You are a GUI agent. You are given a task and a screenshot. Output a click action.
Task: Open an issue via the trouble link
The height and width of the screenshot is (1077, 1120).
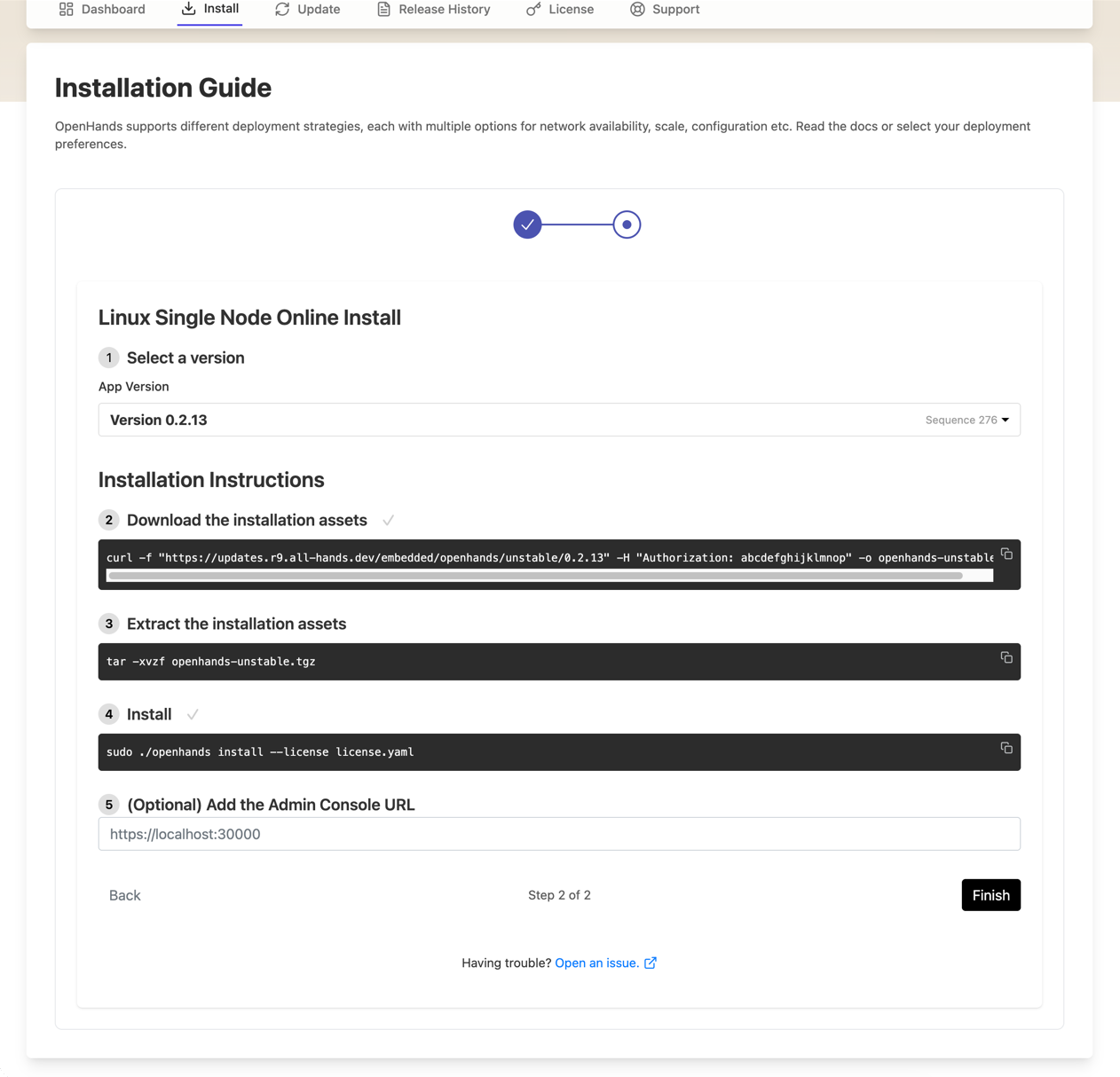tap(597, 963)
